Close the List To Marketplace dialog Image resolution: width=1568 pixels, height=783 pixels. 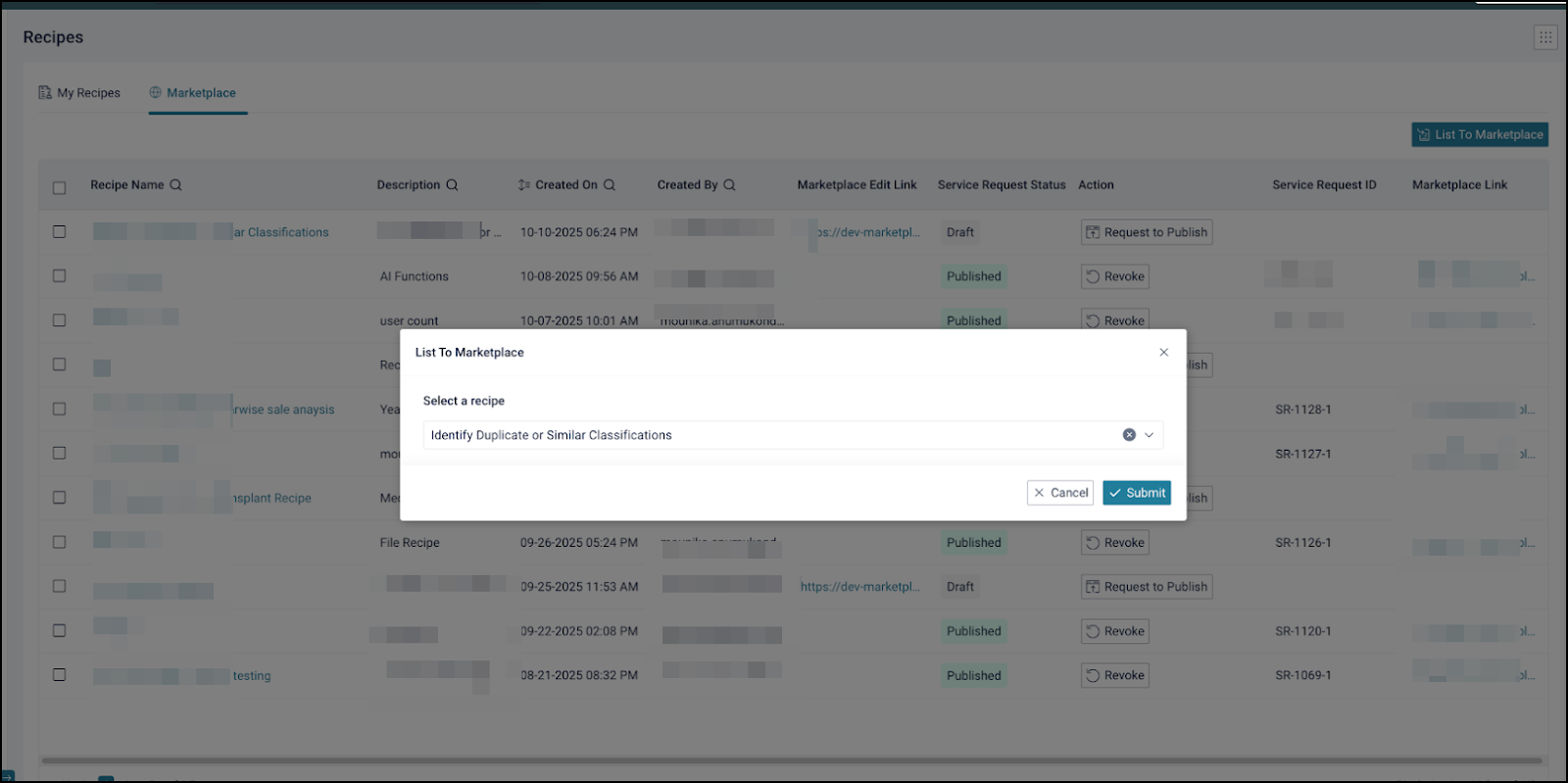(x=1163, y=353)
